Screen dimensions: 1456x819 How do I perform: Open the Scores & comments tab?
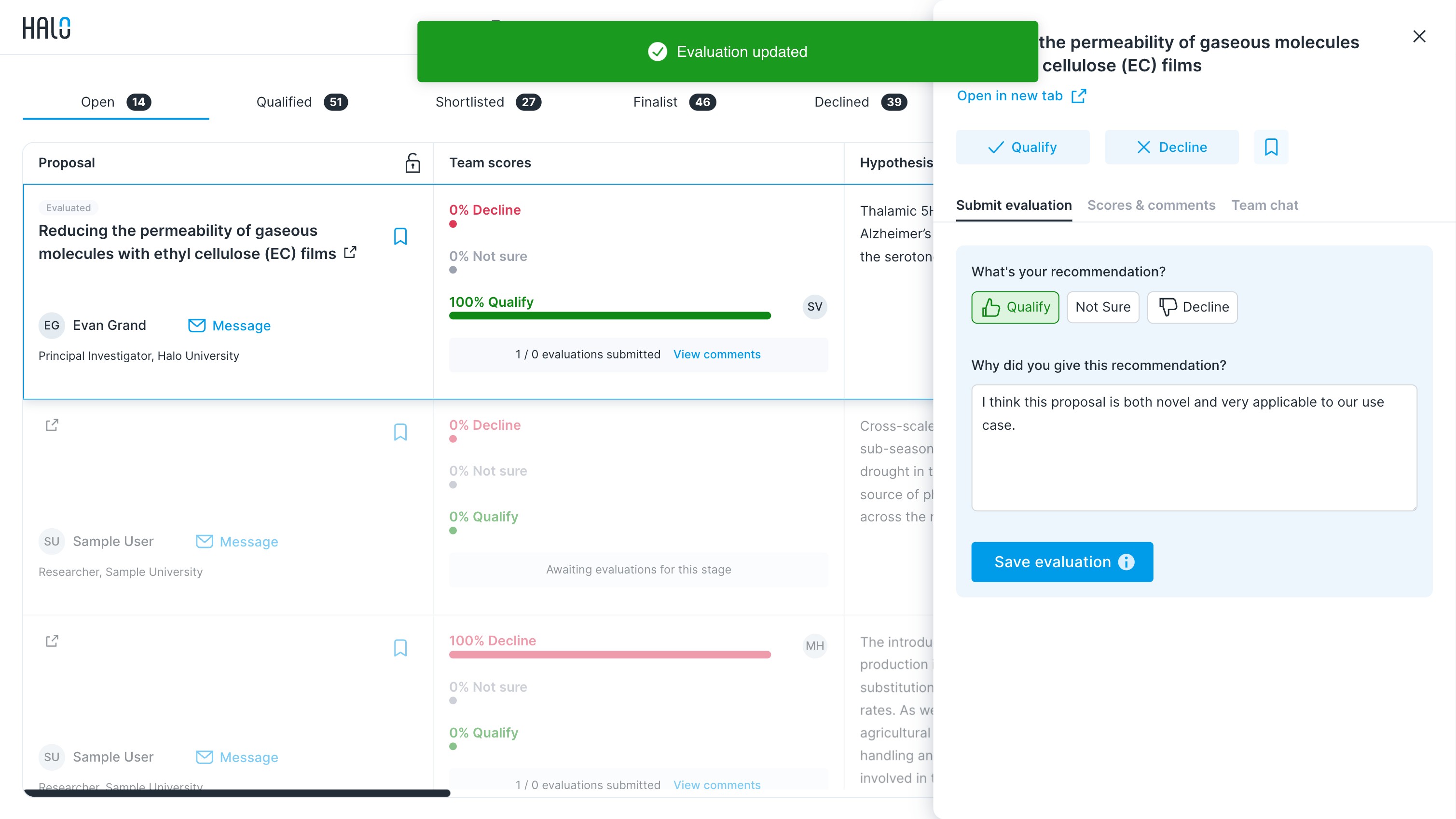tap(1152, 205)
